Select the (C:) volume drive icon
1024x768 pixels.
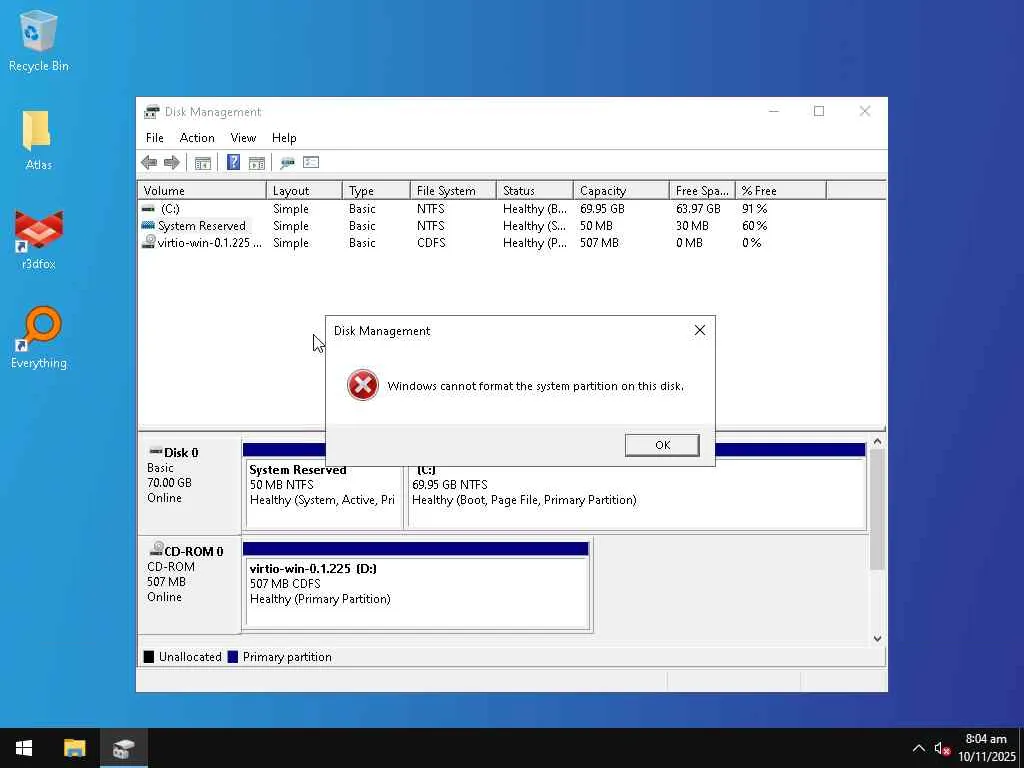pyautogui.click(x=148, y=209)
